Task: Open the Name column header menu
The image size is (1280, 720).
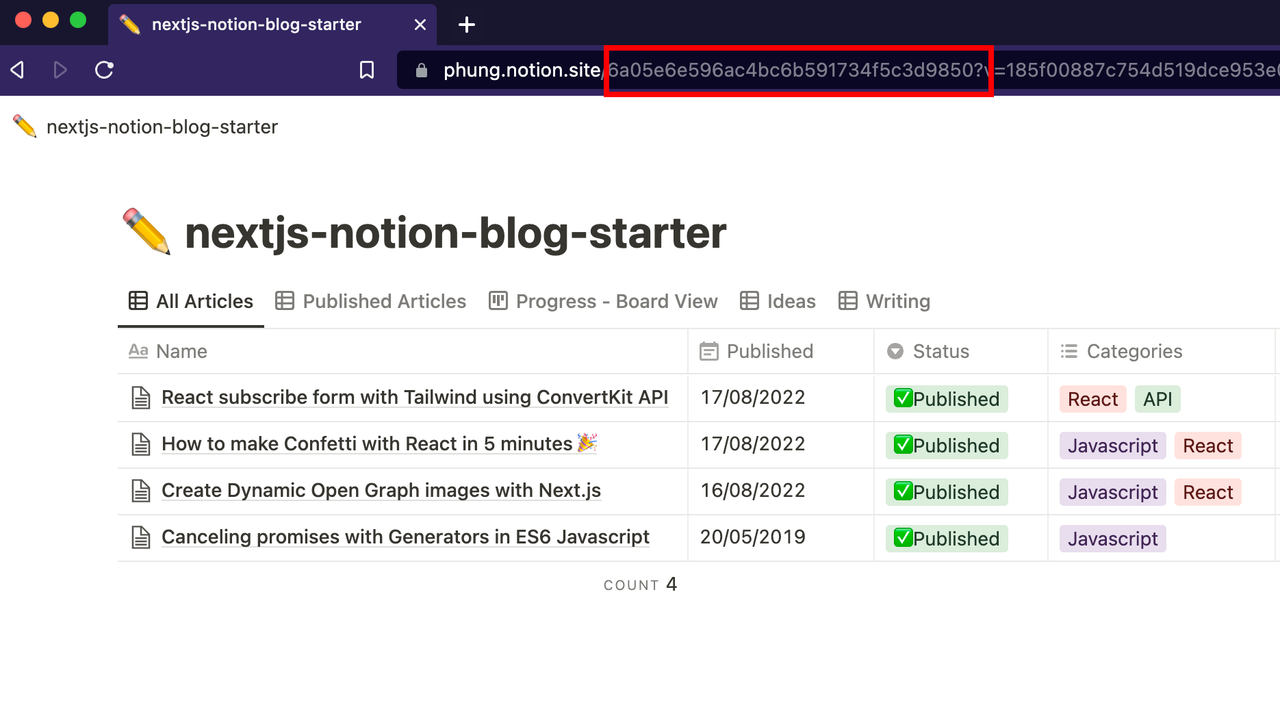Action: tap(403, 351)
